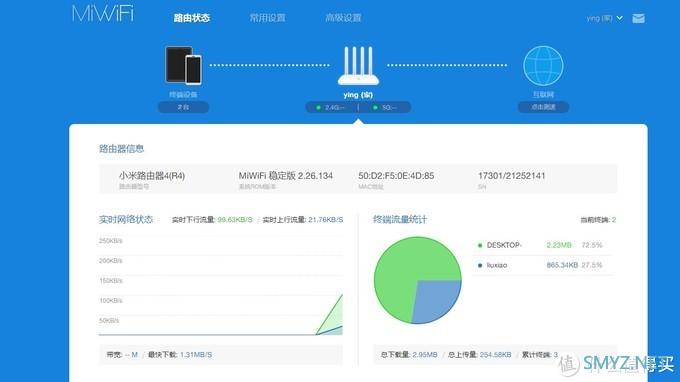Click the internet globe icon

click(x=543, y=65)
